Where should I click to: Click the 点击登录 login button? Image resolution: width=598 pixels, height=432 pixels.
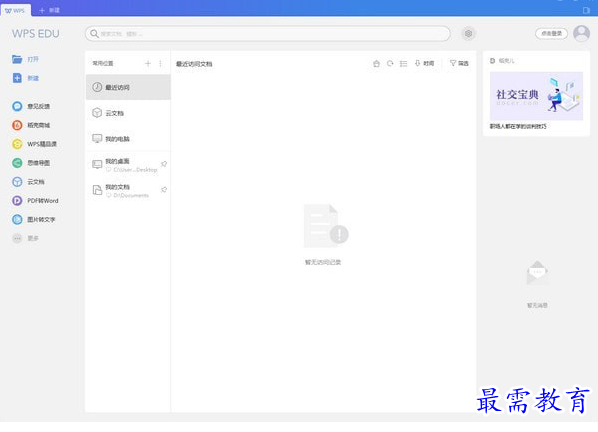click(x=551, y=34)
